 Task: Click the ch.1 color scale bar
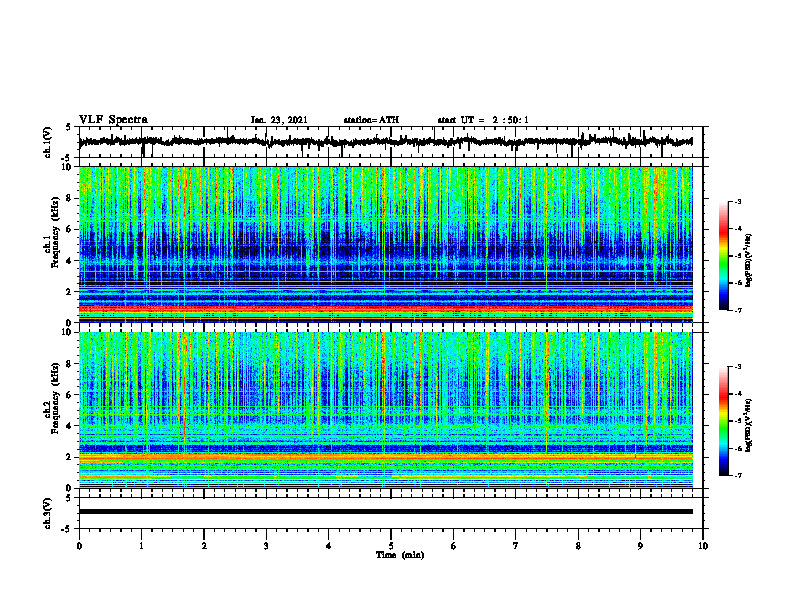(723, 256)
